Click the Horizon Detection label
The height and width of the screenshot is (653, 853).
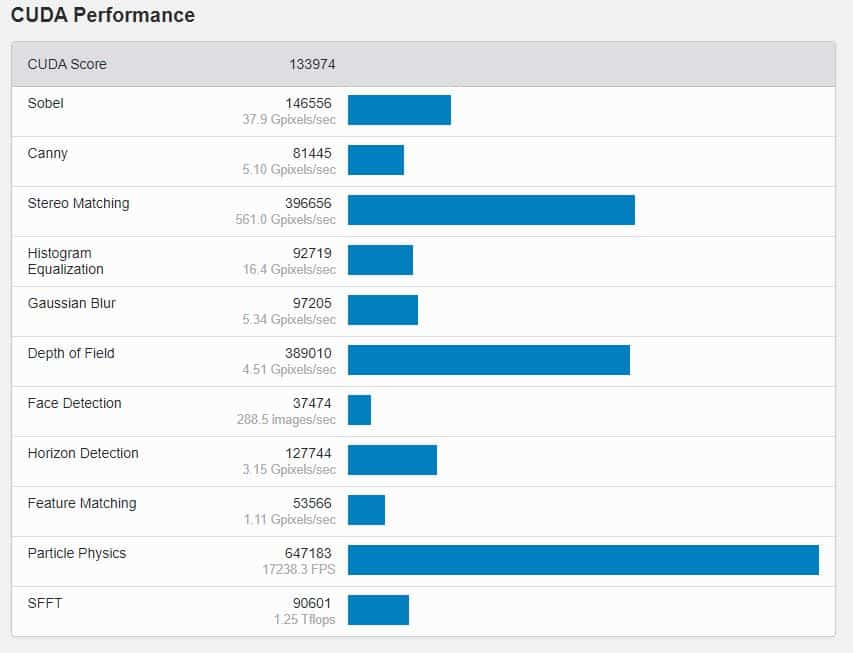83,453
